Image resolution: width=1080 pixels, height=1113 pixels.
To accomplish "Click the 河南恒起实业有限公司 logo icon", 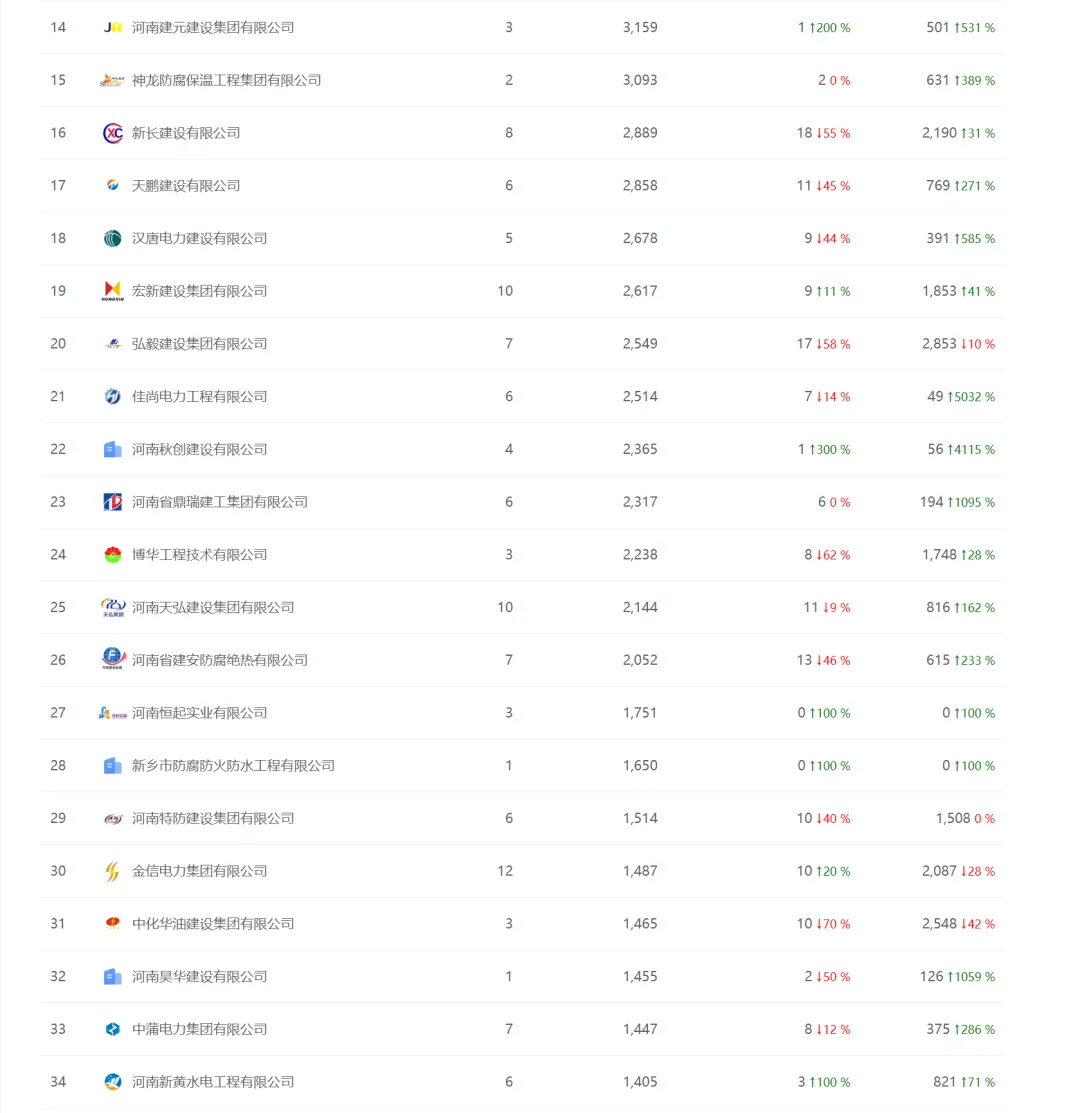I will pyautogui.click(x=113, y=713).
